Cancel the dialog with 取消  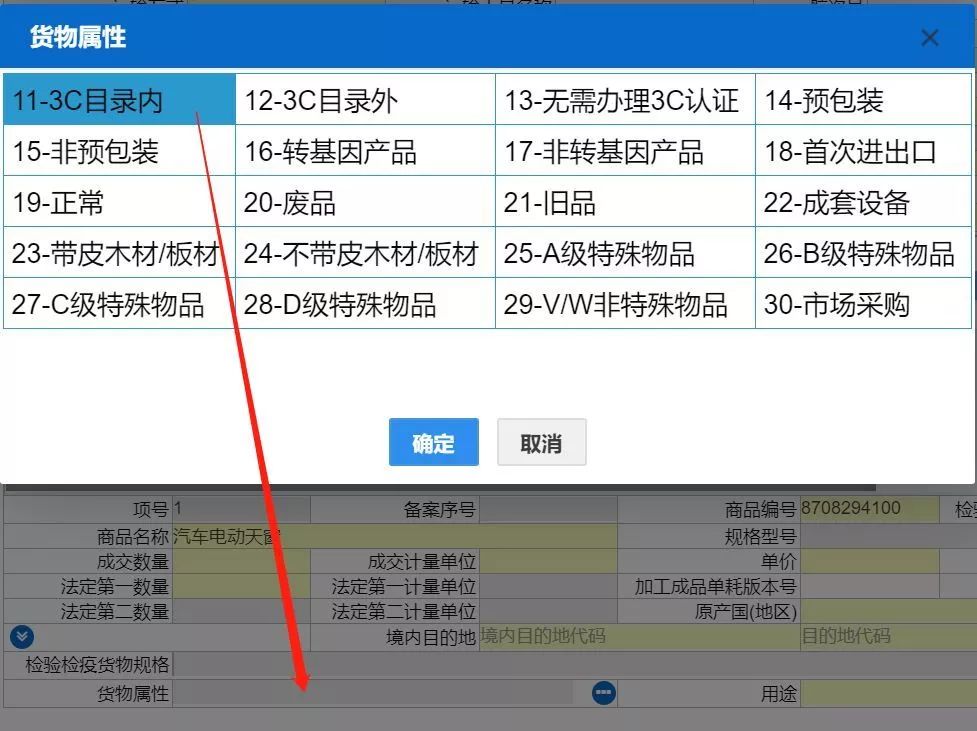[541, 441]
